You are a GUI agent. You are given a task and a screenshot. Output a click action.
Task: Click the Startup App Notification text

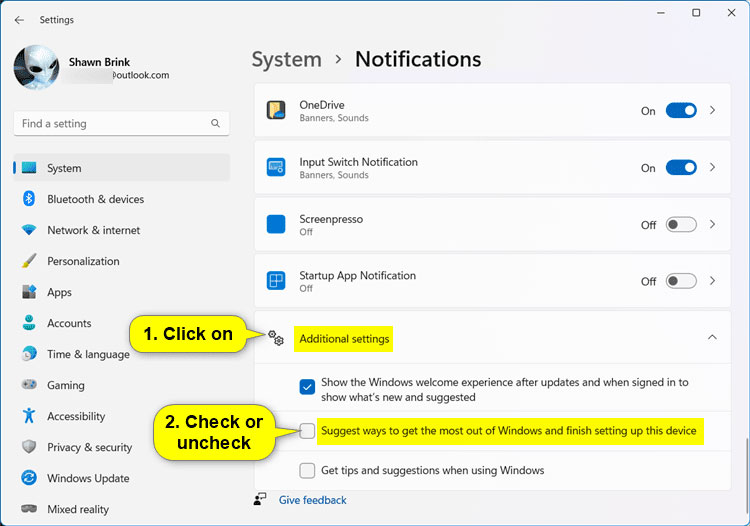click(x=357, y=275)
